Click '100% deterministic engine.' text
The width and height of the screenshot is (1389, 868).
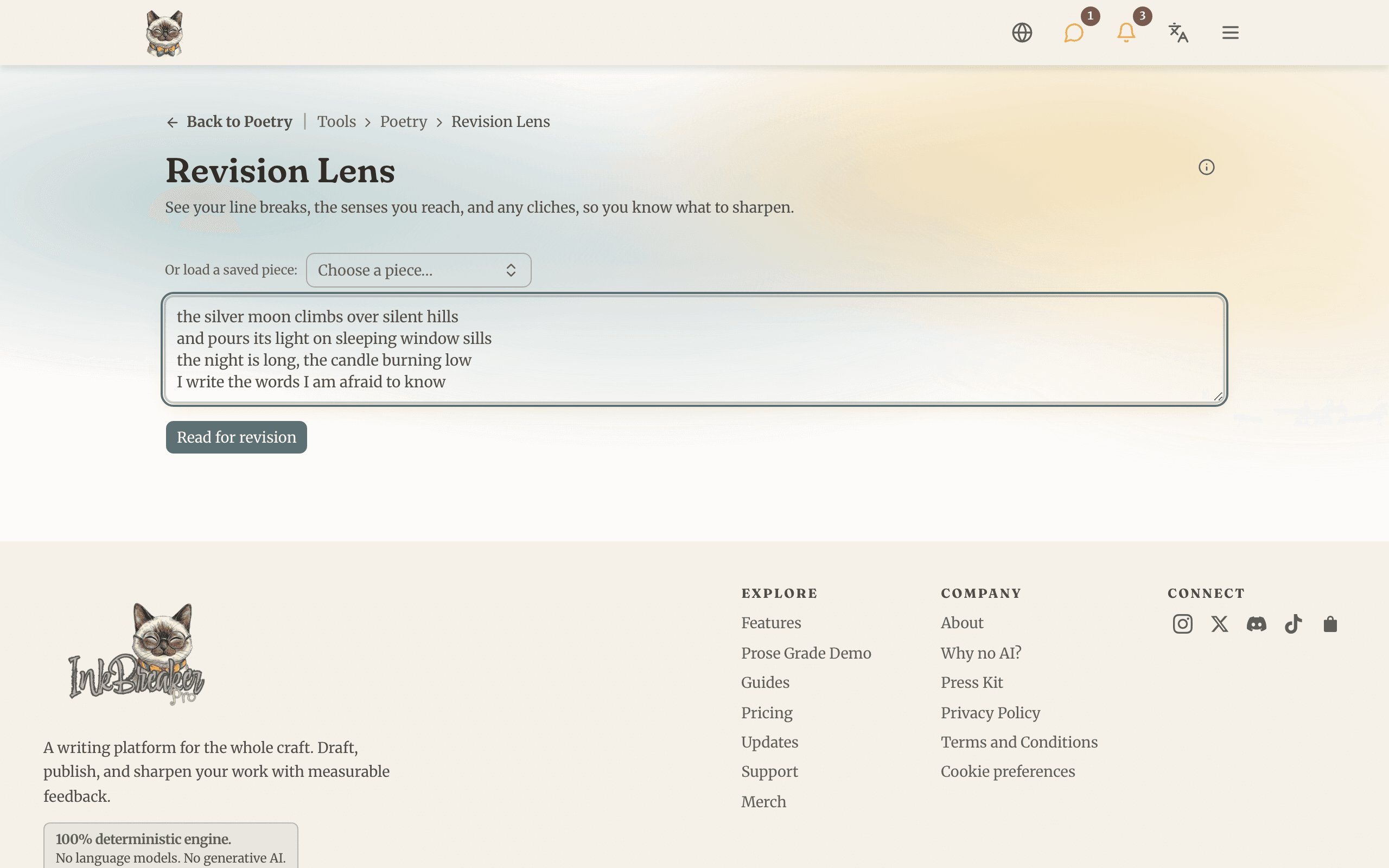tap(143, 839)
